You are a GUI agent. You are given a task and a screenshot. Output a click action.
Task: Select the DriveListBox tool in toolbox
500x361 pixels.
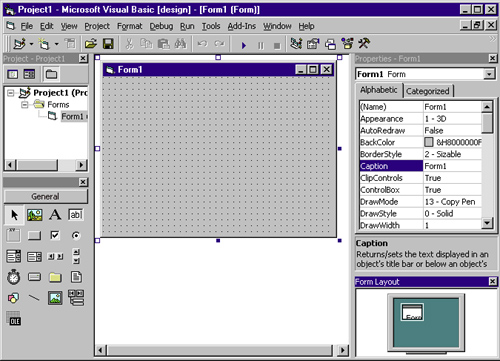click(34, 277)
